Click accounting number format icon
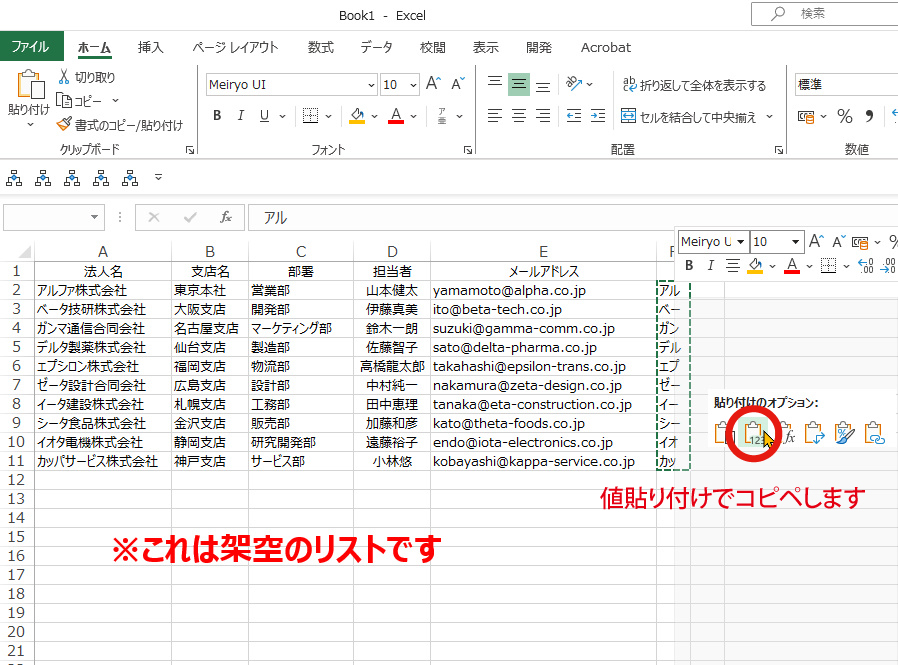The image size is (898, 665). click(806, 117)
